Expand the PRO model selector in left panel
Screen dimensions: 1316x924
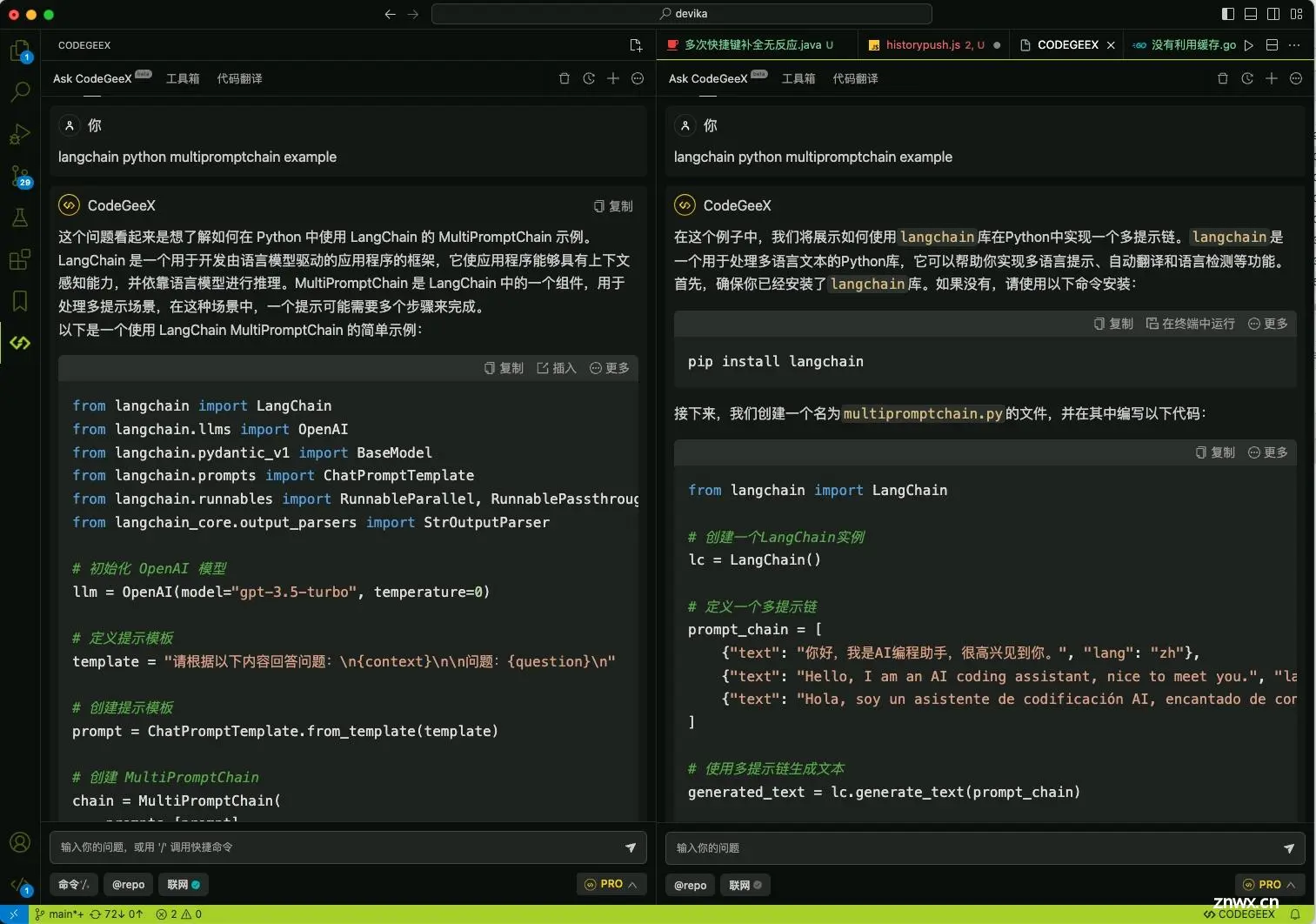(611, 884)
